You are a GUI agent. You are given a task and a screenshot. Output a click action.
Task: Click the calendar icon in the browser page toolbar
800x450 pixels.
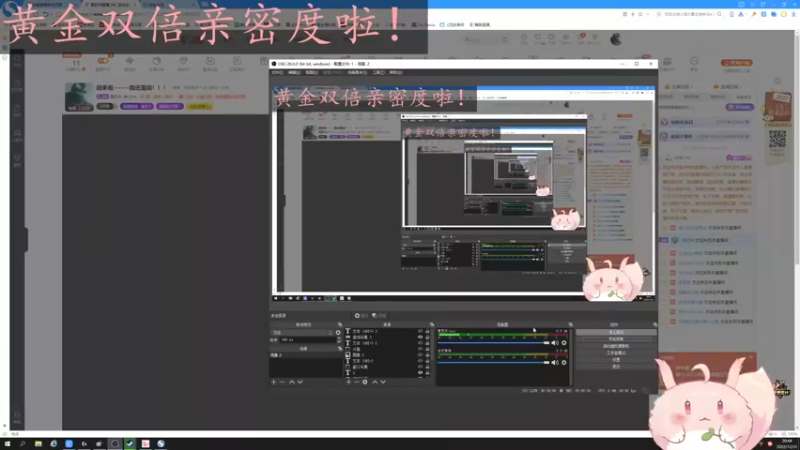[x=210, y=61]
